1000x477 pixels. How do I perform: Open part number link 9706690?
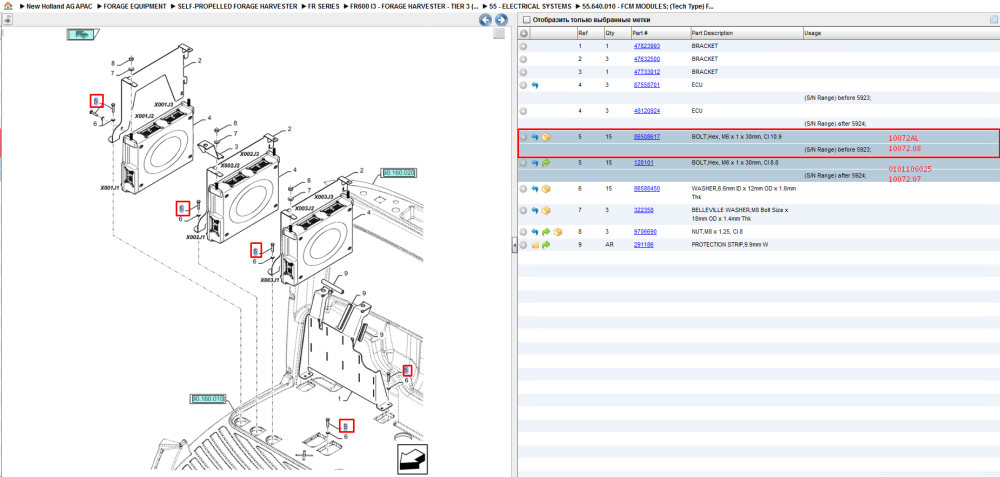644,232
